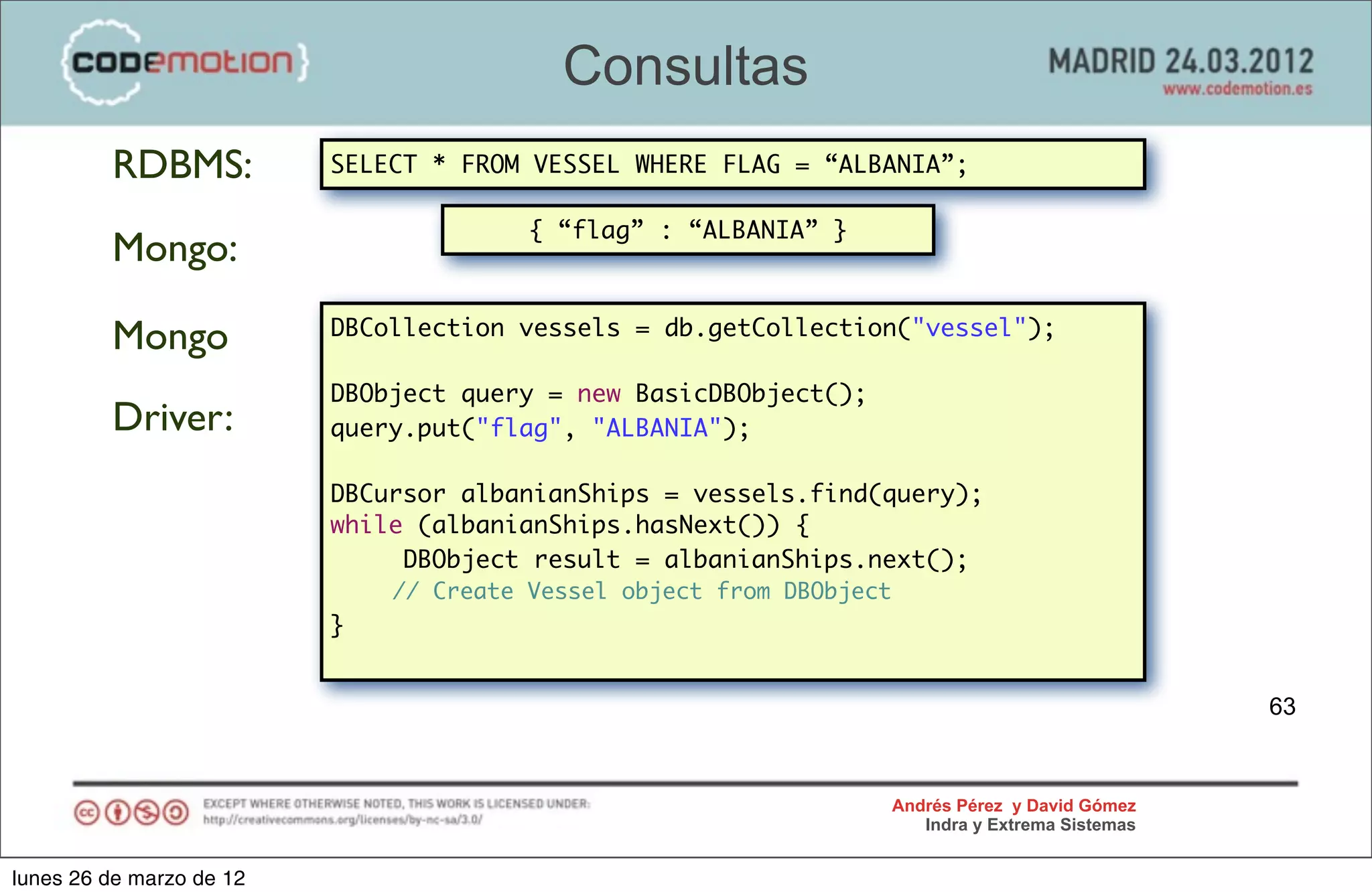Click the date lunes 26 de marzo
The height and width of the screenshot is (892, 1372).
(129, 878)
